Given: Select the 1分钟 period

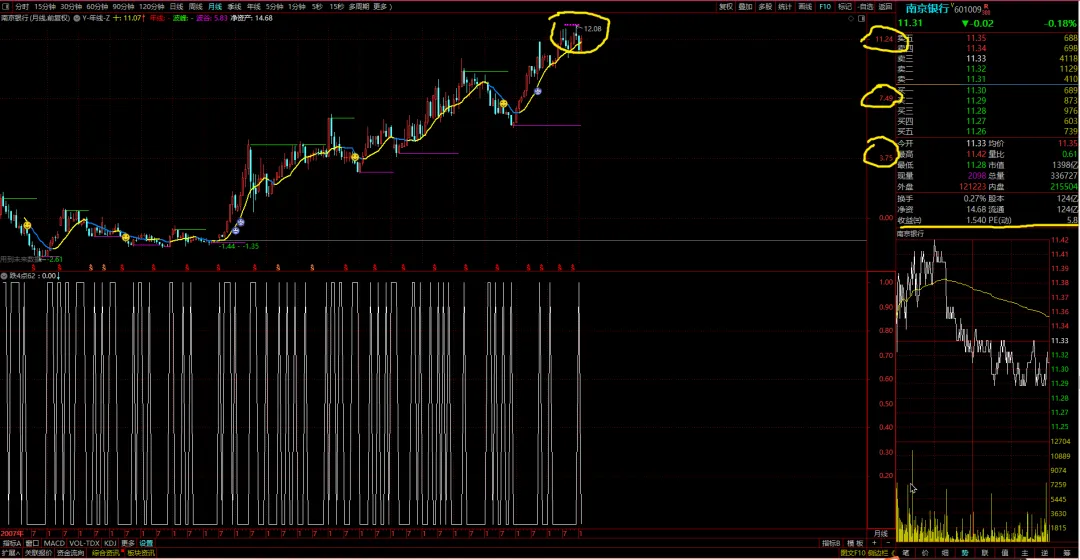Looking at the screenshot, I should pyautogui.click(x=297, y=6).
